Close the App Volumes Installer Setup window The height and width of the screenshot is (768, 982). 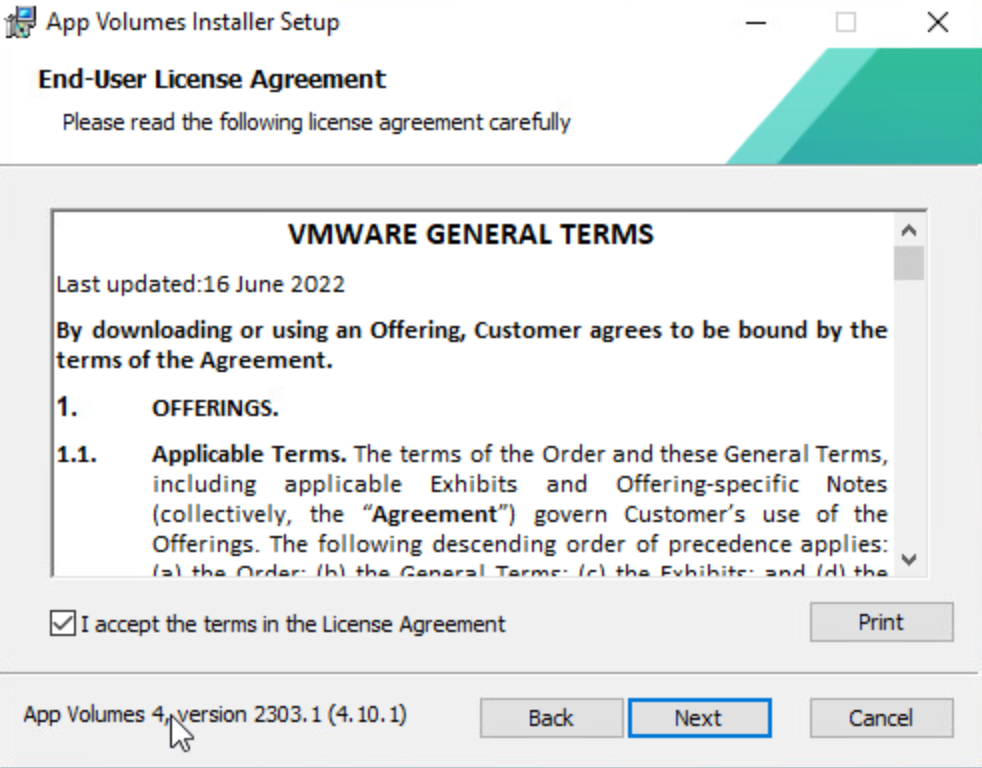(937, 22)
